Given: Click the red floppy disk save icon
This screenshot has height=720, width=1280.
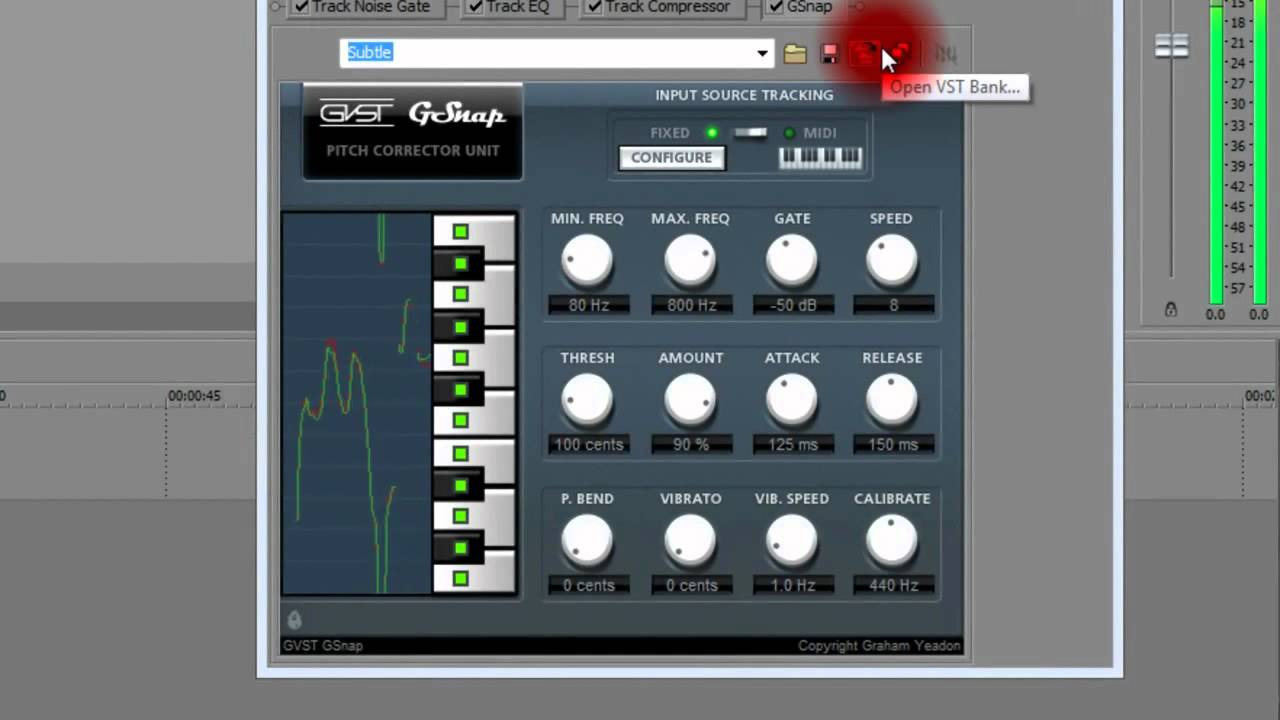Looking at the screenshot, I should pyautogui.click(x=829, y=53).
